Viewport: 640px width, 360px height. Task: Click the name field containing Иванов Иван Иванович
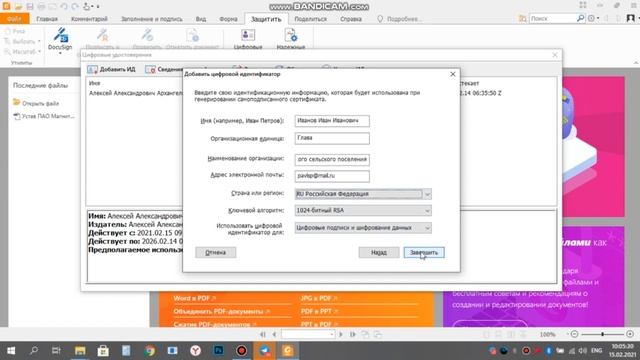[x=332, y=121]
